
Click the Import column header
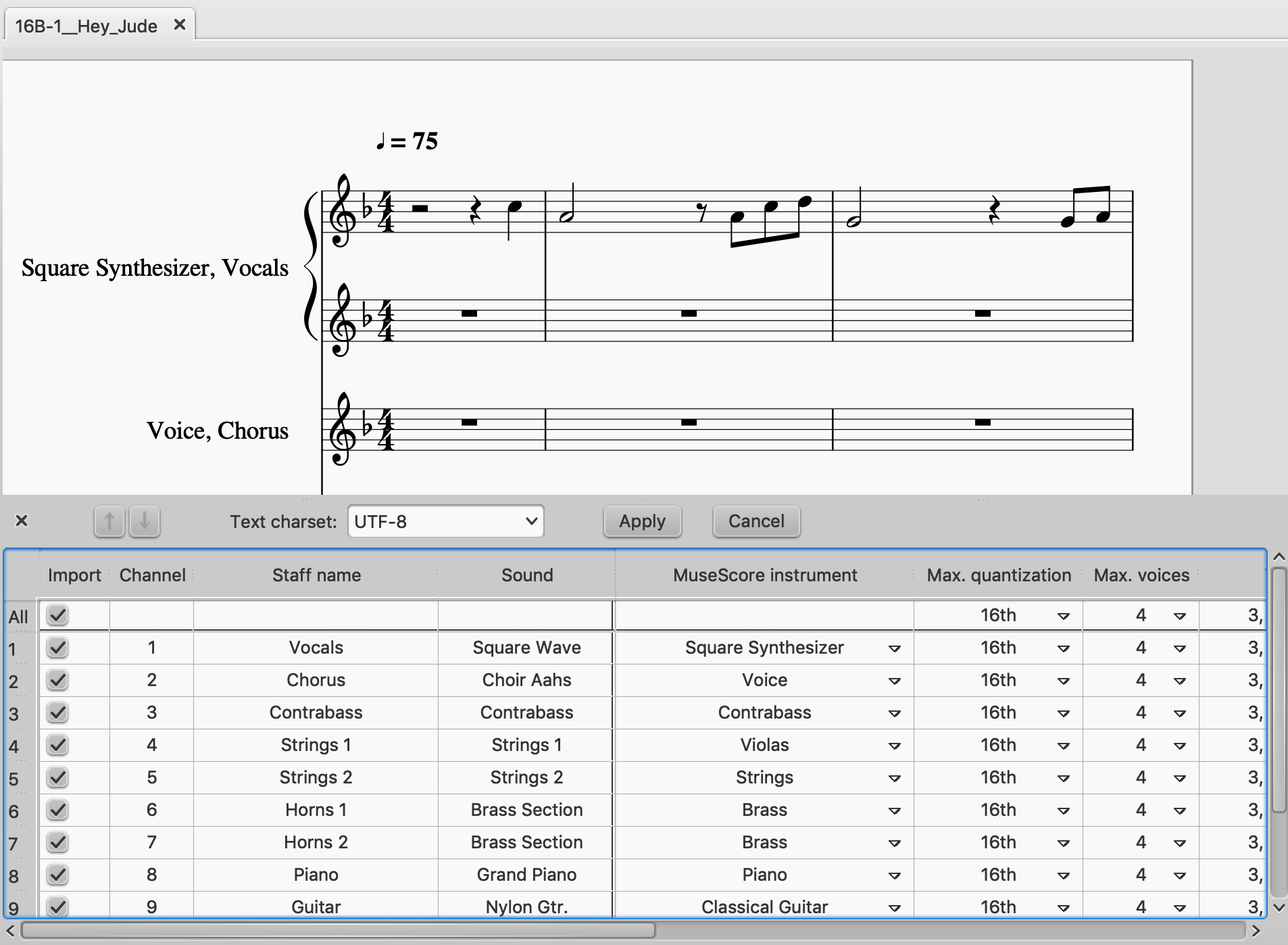tap(74, 575)
